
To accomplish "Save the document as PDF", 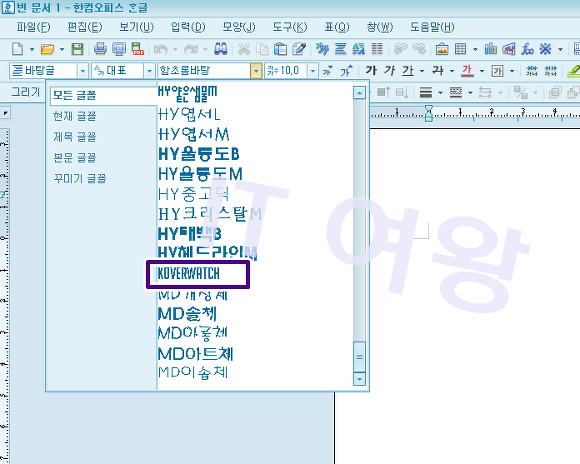I will (138, 49).
